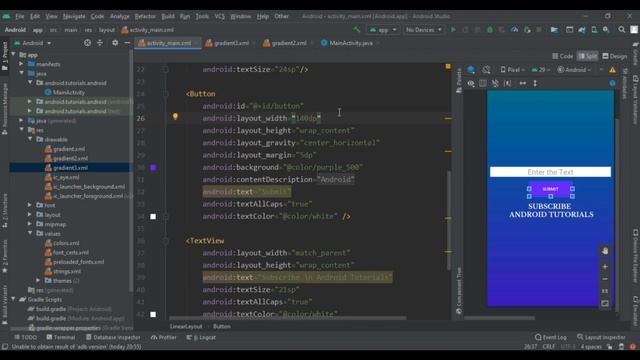This screenshot has height=360, width=640.
Task: Switch to Code view mode
Action: (x=562, y=56)
